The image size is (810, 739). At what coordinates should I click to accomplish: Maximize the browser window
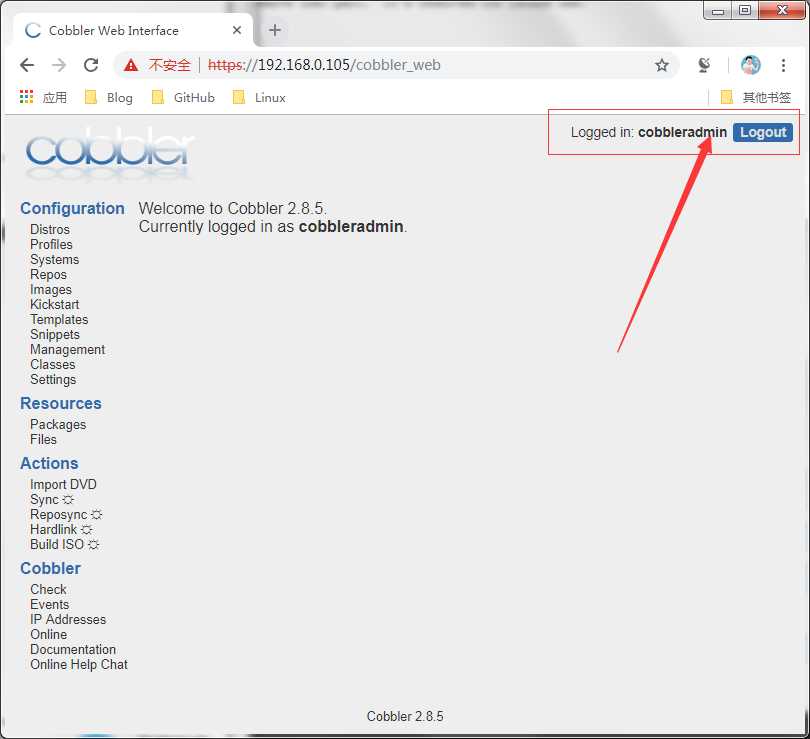coord(745,10)
